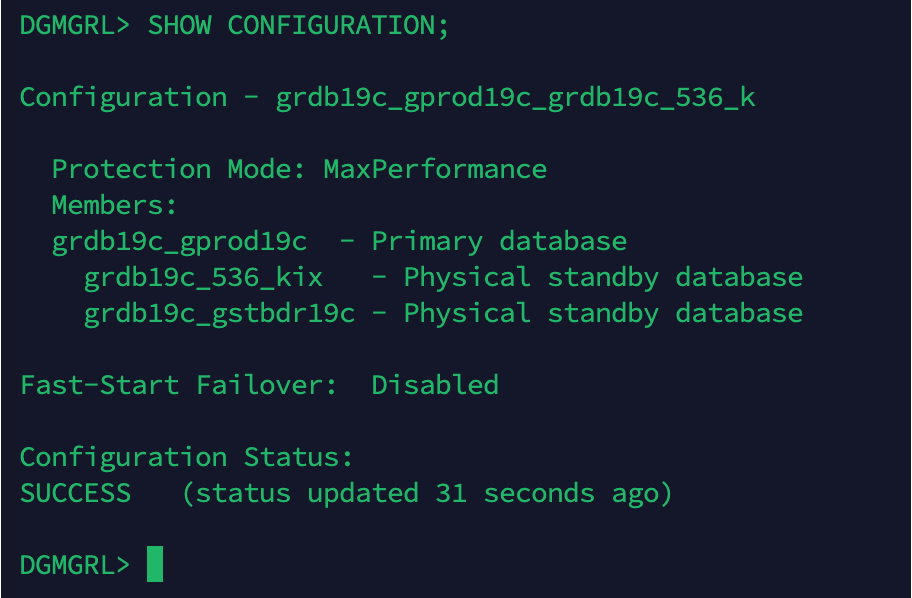The width and height of the screenshot is (912, 598).
Task: Click the word Configuration in the header line
Action: [x=123, y=97]
